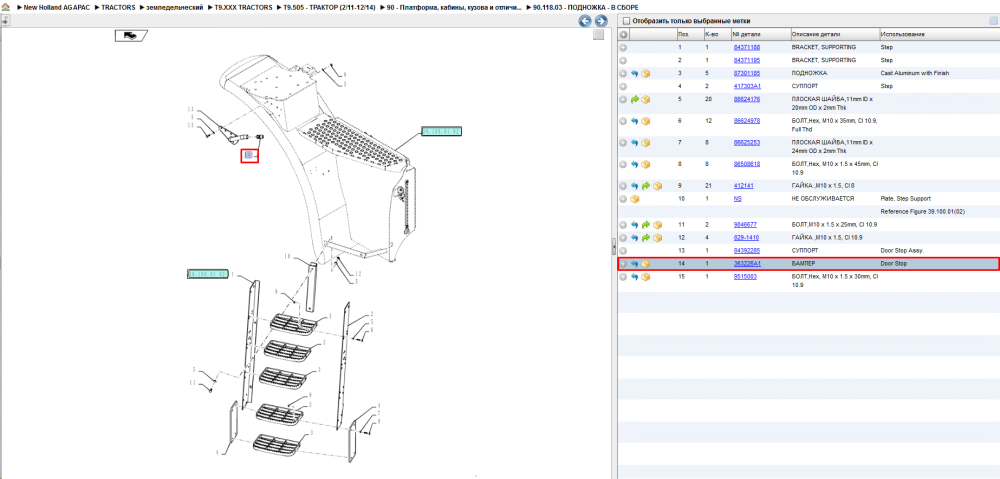1000x479 pixels.
Task: Click the gray square button above diagram
Action: point(598,35)
